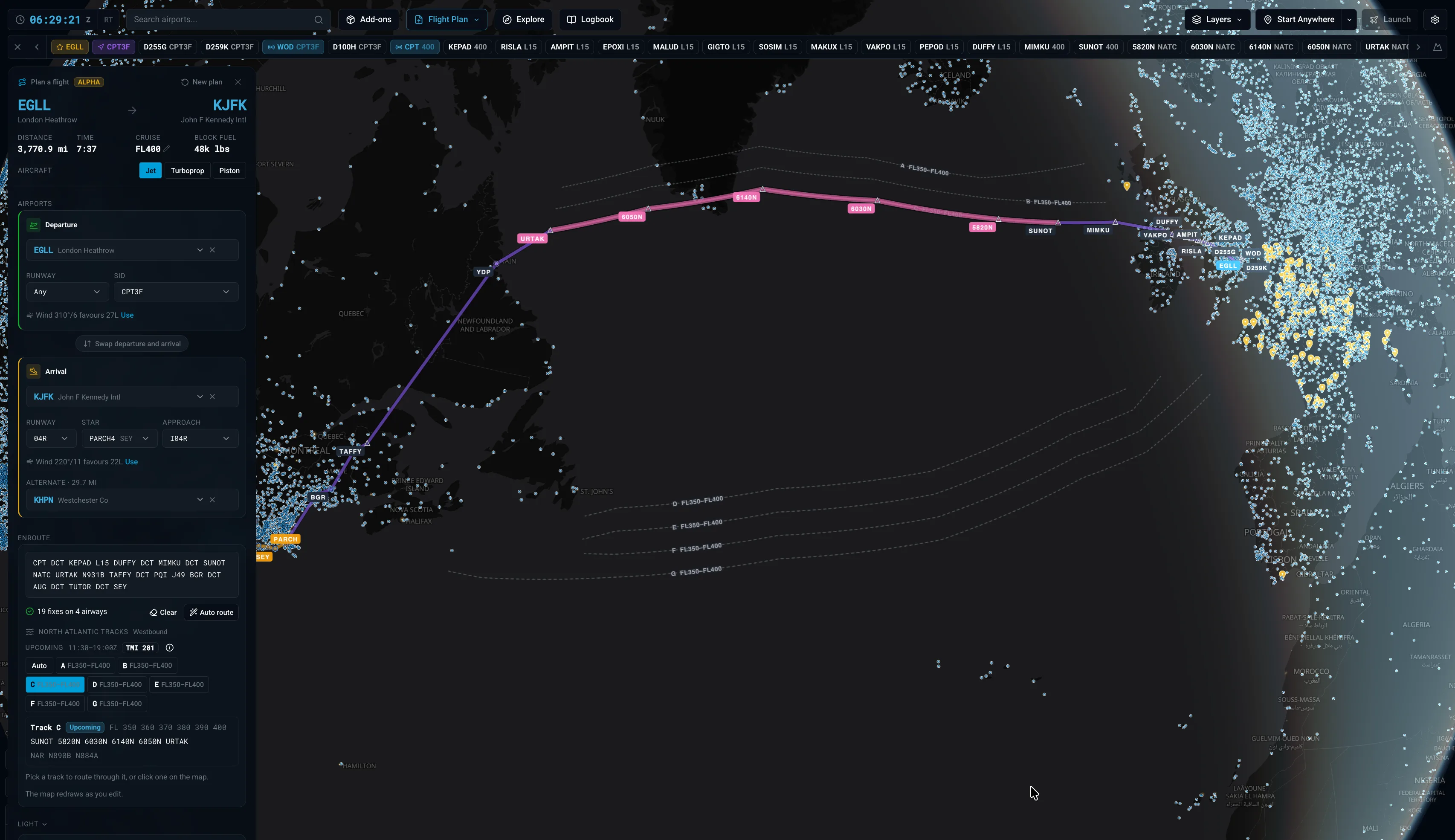Click the elevation profile icon at strip end
Image resolution: width=1455 pixels, height=840 pixels.
tap(1437, 47)
